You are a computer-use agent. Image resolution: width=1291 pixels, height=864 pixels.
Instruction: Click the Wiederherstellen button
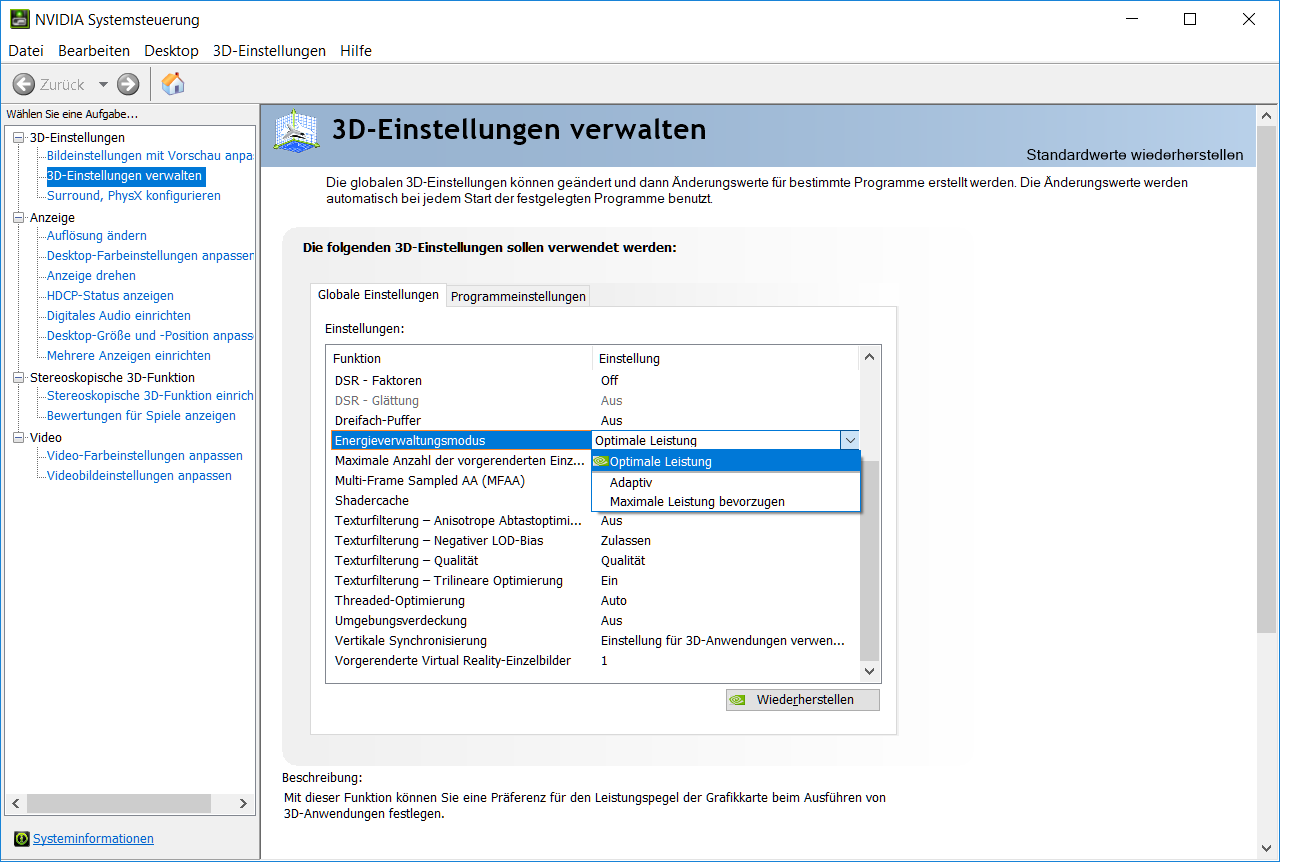[x=803, y=700]
